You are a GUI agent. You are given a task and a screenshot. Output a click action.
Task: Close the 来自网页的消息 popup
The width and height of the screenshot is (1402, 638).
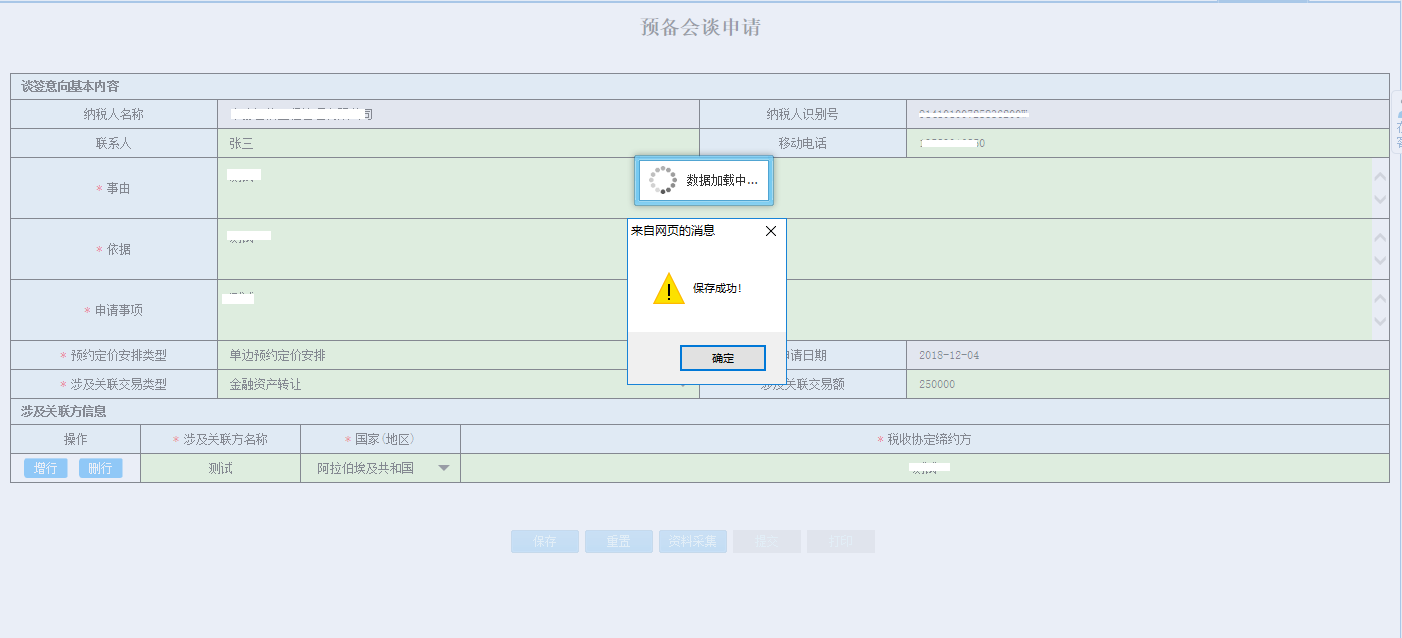point(770,230)
